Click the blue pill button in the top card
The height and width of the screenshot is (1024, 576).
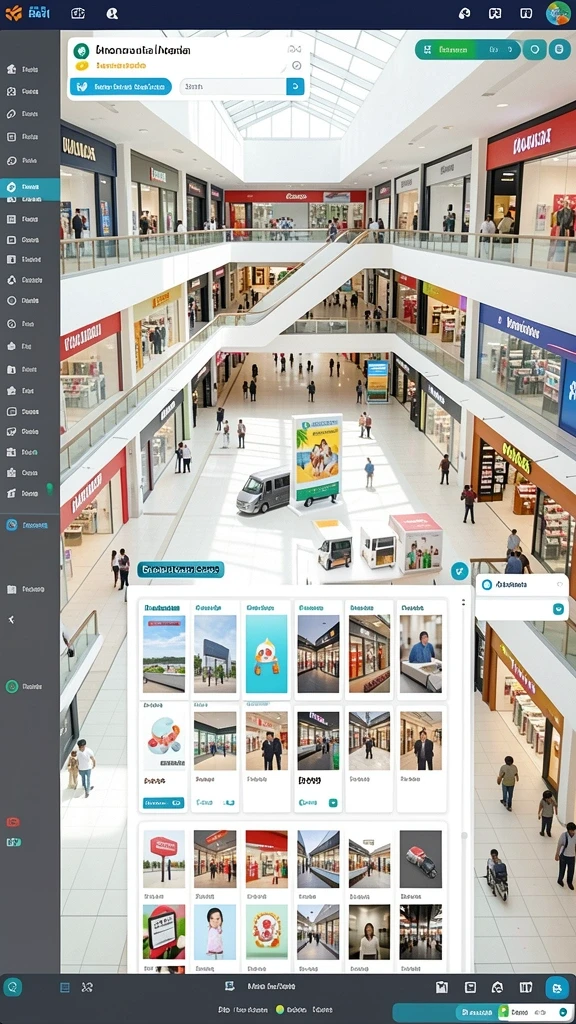point(121,87)
